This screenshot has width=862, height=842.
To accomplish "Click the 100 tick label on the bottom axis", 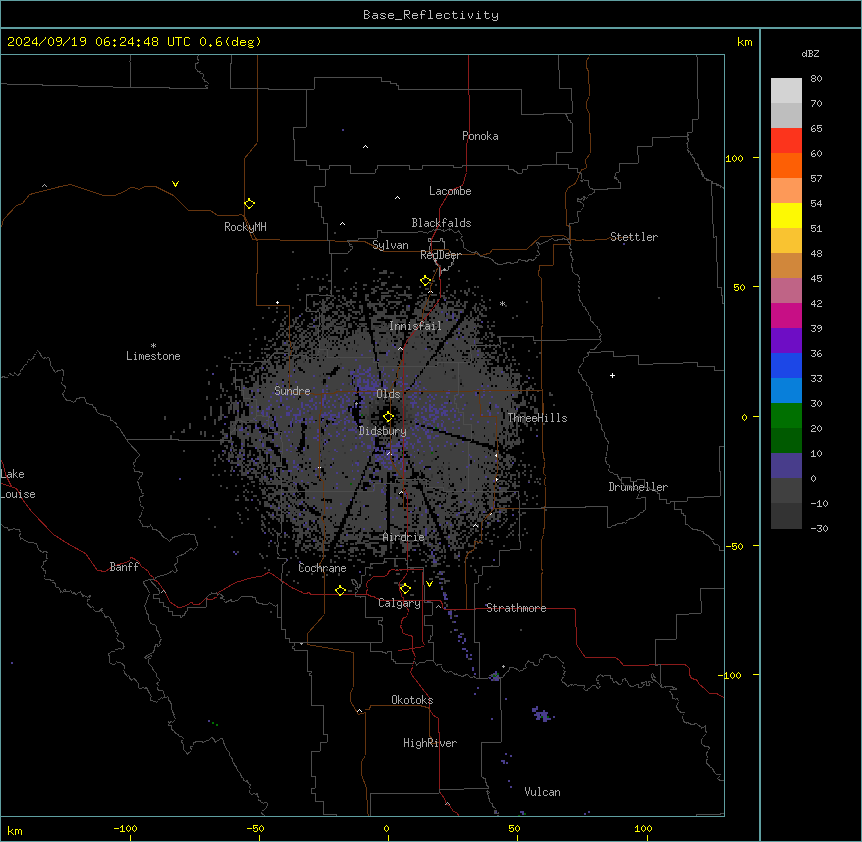I will (x=643, y=828).
